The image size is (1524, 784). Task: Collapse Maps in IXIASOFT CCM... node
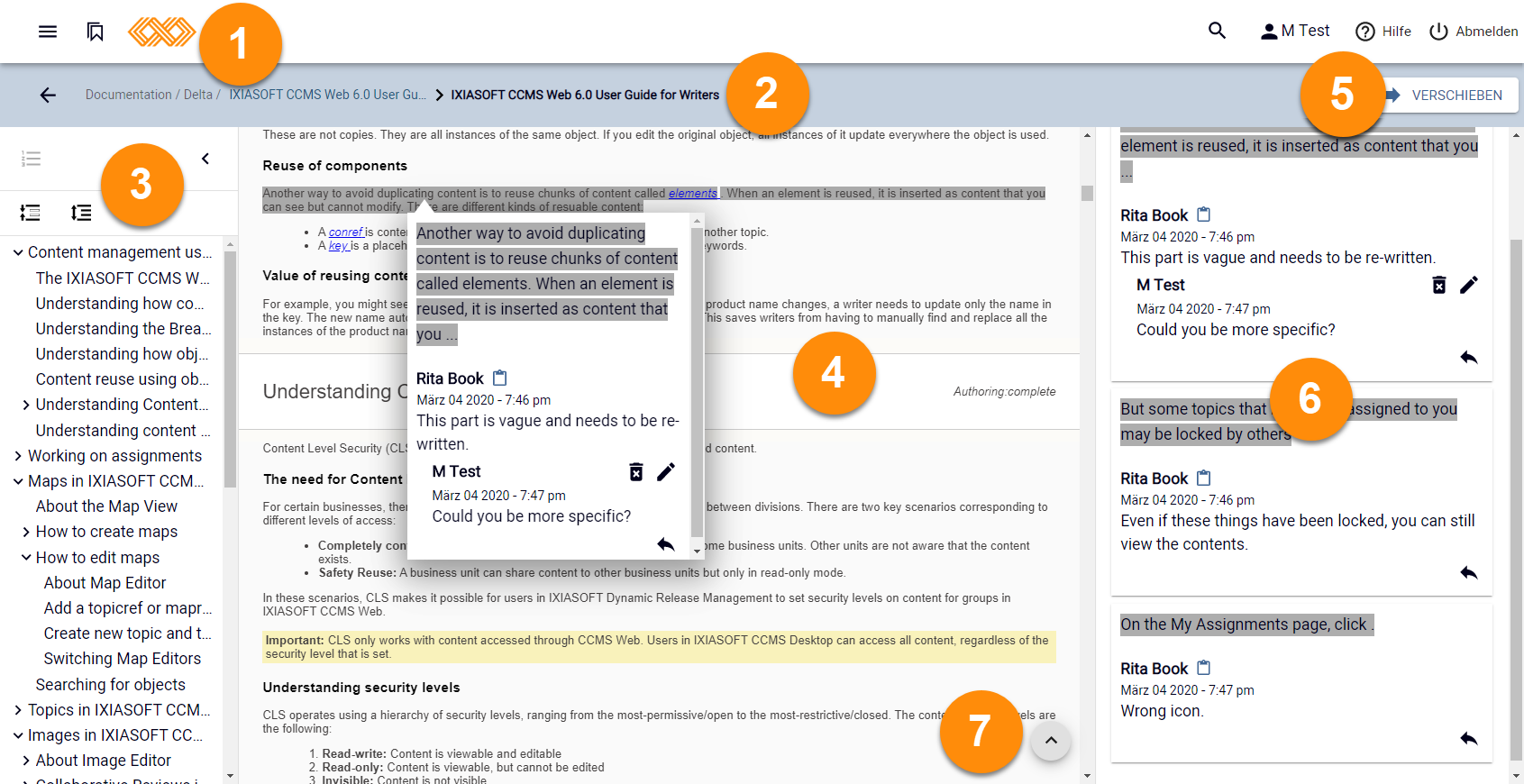click(x=18, y=481)
